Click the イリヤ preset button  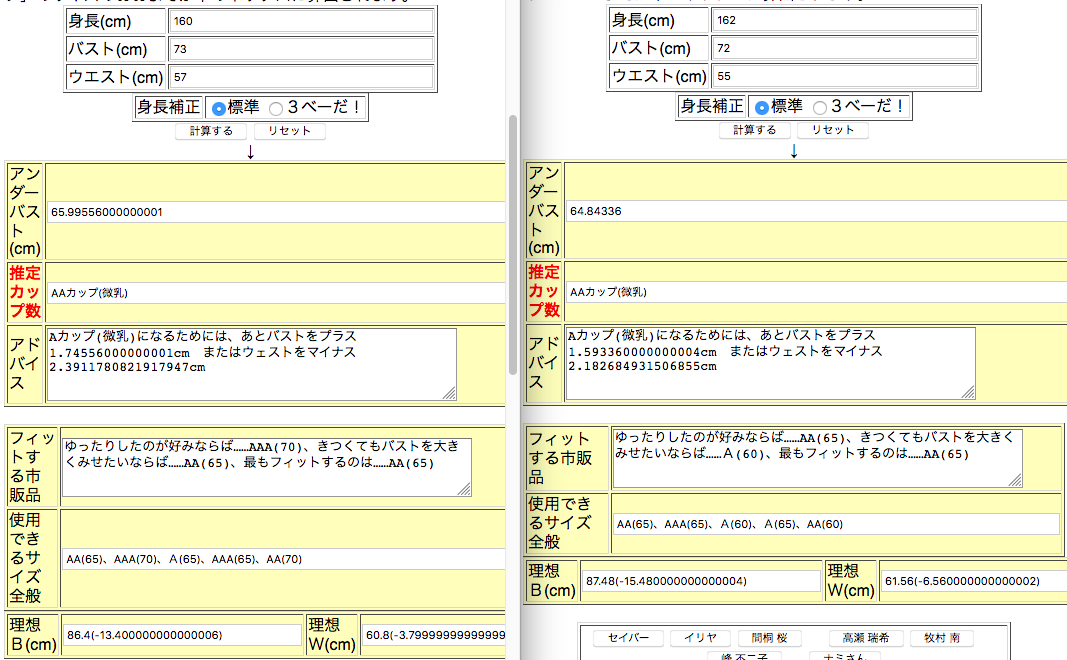point(700,638)
